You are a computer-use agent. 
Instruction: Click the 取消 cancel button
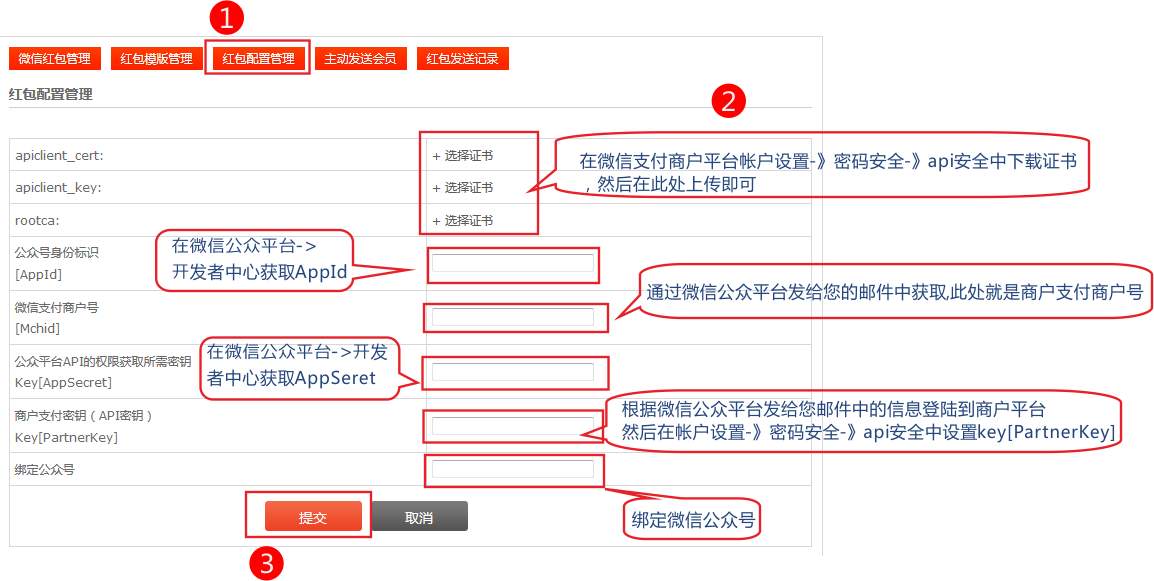420,516
